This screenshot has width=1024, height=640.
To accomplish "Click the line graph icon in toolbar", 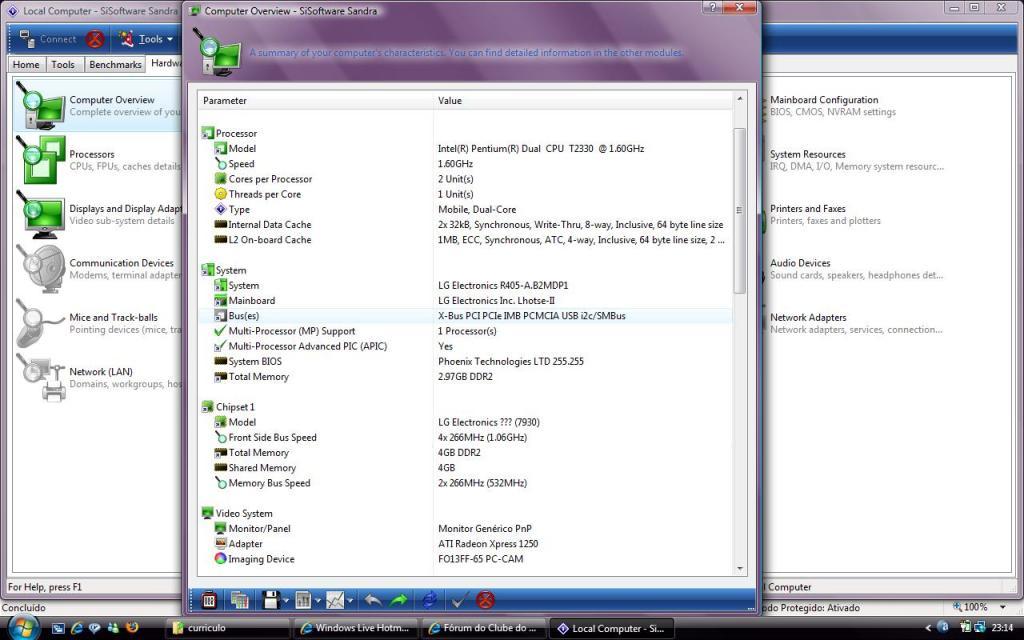I will 335,600.
